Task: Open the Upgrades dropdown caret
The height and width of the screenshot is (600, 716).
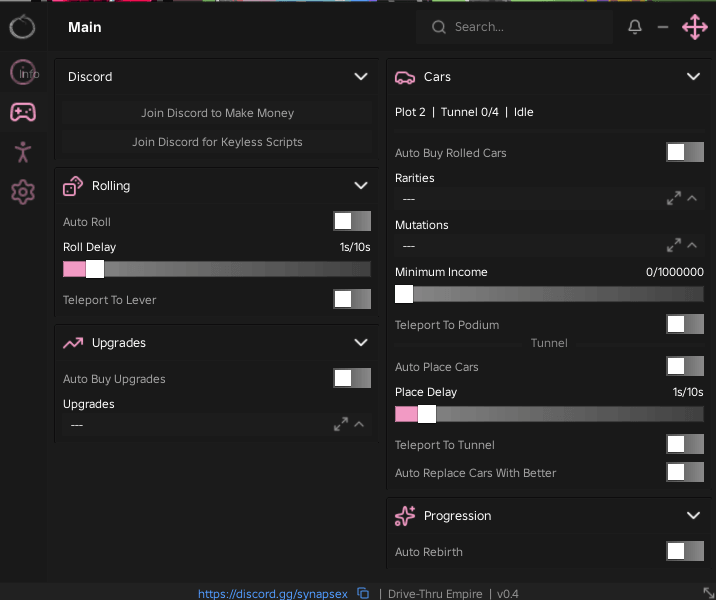Action: 359,424
